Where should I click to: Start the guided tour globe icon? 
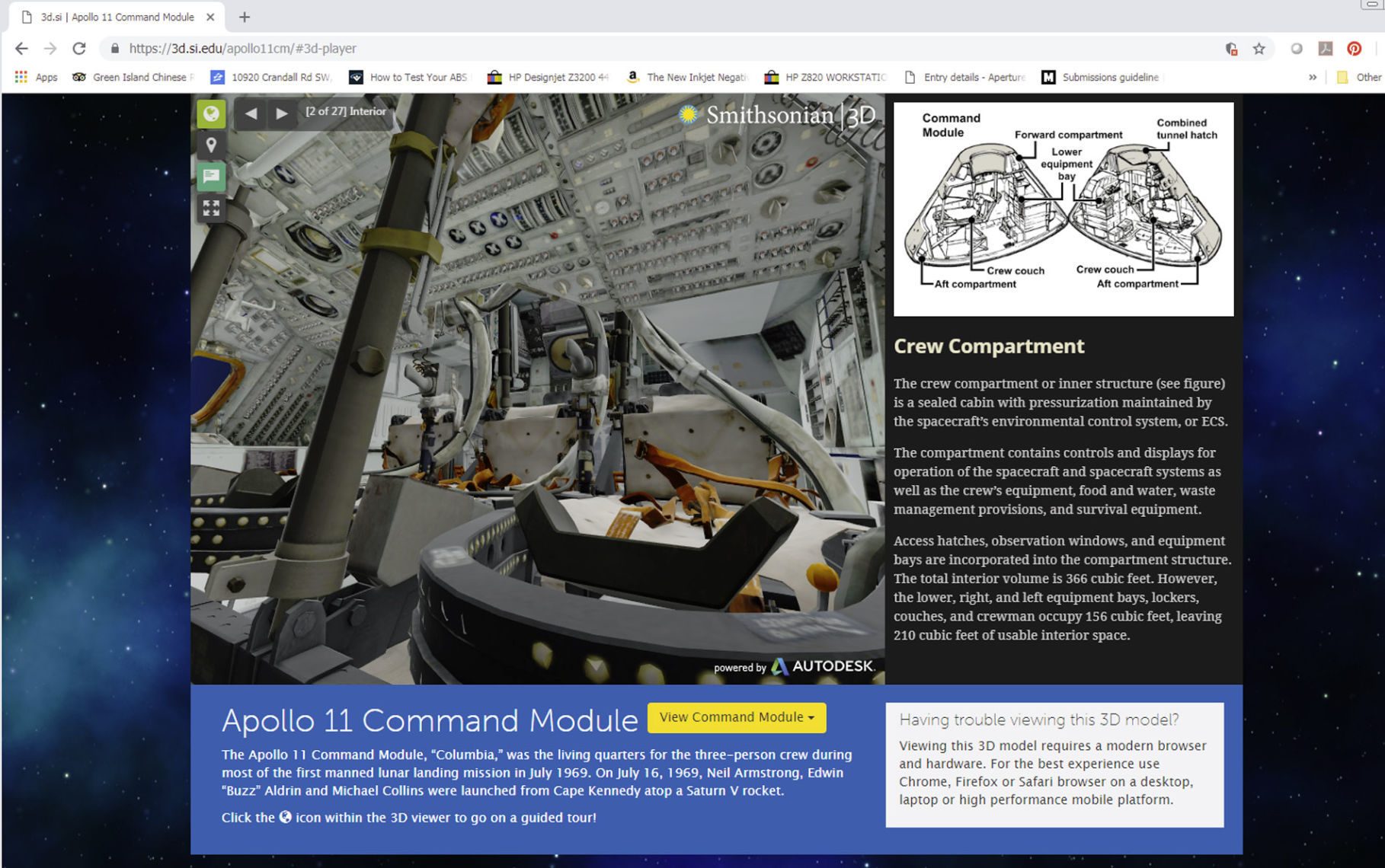click(x=211, y=114)
